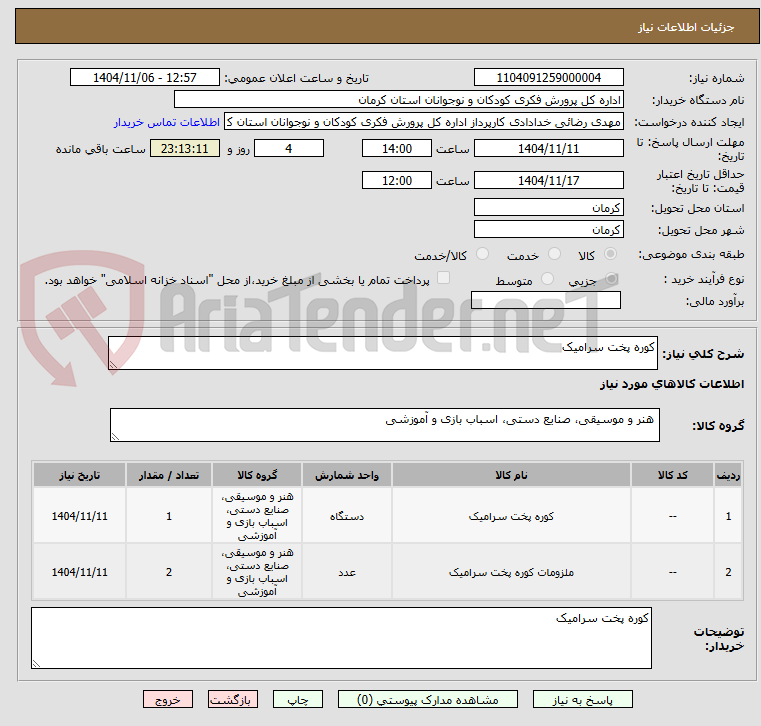Screen dimensions: 761x726
Task: Select the 'متوسط' purchase type radio
Action: click(x=547, y=279)
